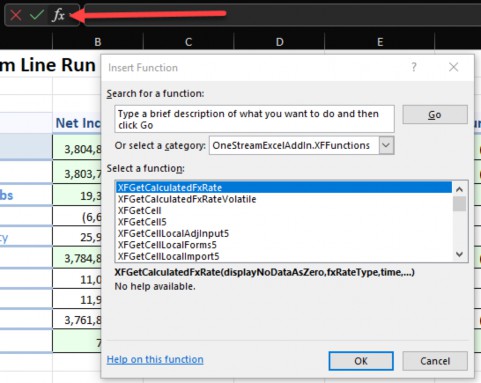Click the formula bar input area

point(283,15)
